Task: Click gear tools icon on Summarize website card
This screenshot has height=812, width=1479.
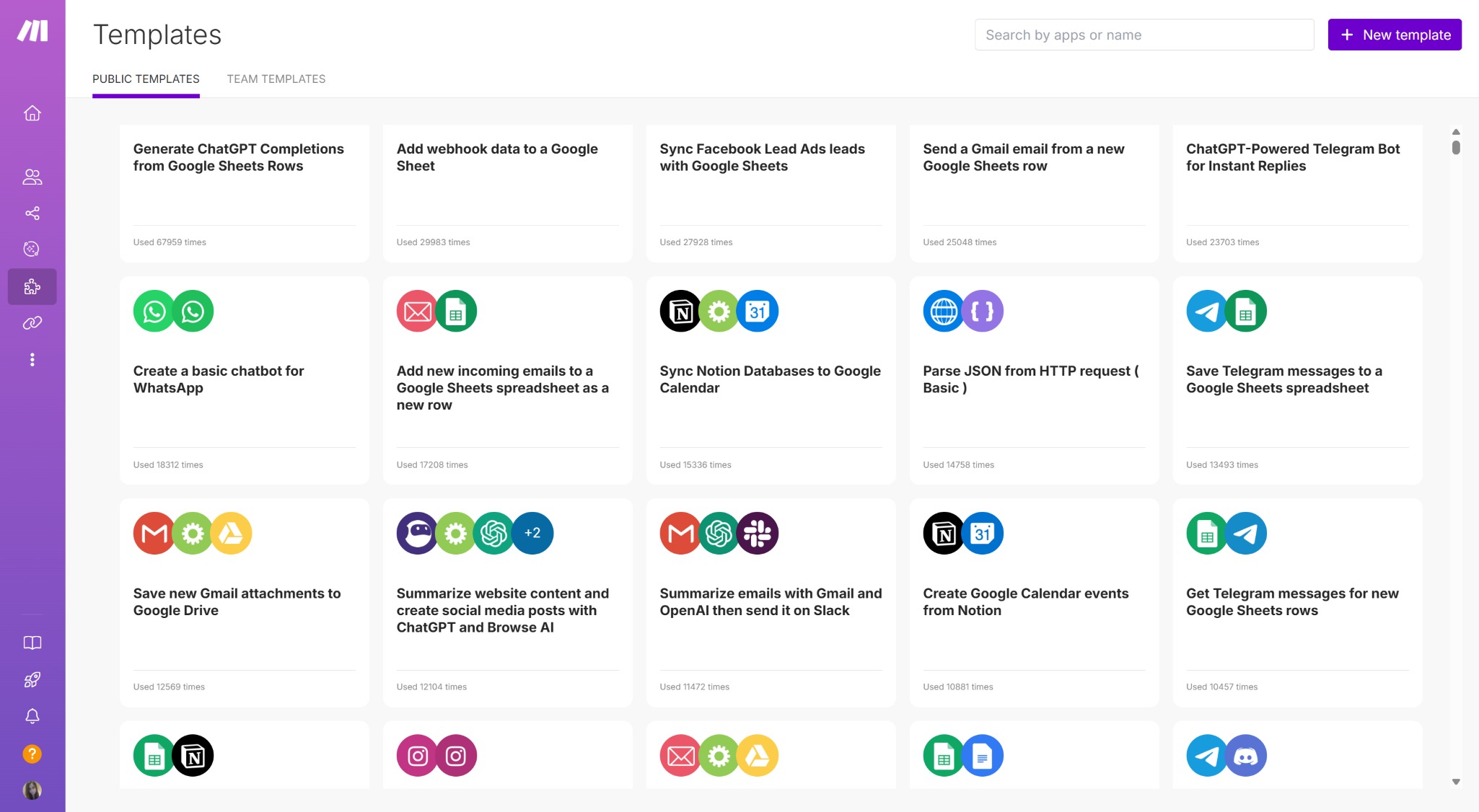Action: pyautogui.click(x=455, y=534)
